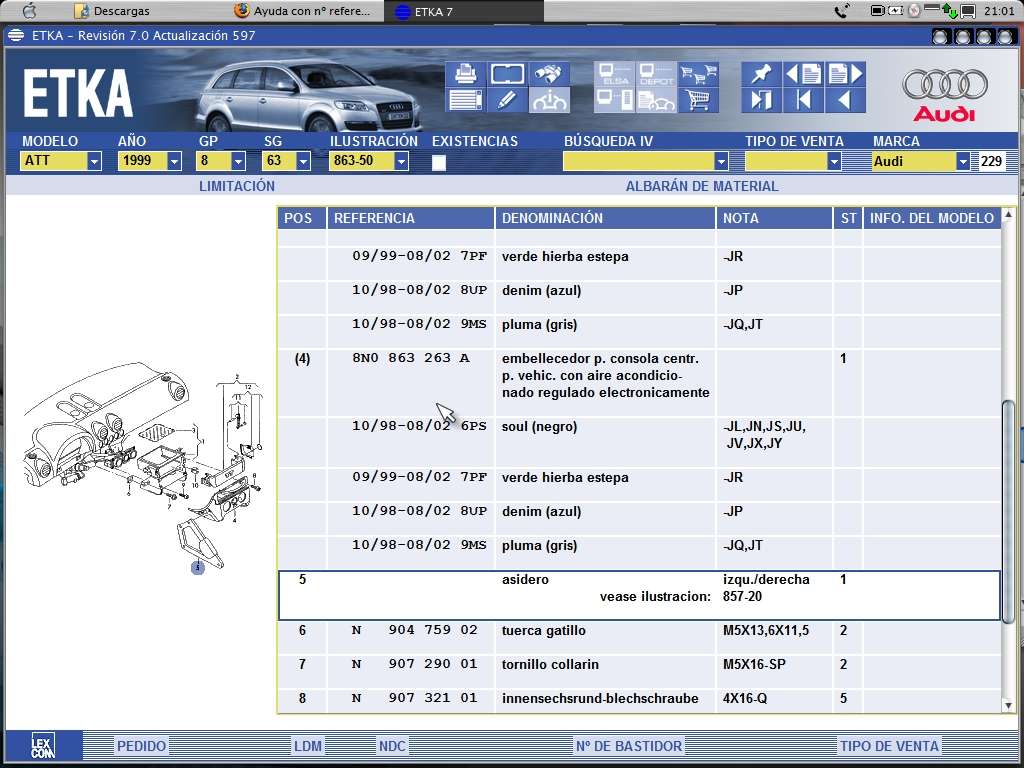
Task: Click the Audi rings logo
Action: 944,85
